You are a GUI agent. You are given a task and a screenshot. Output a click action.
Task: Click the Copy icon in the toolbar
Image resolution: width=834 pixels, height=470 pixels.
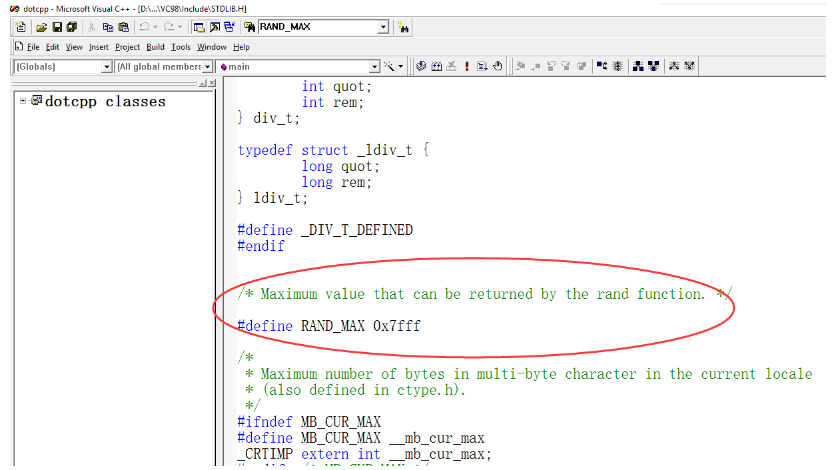tap(106, 26)
